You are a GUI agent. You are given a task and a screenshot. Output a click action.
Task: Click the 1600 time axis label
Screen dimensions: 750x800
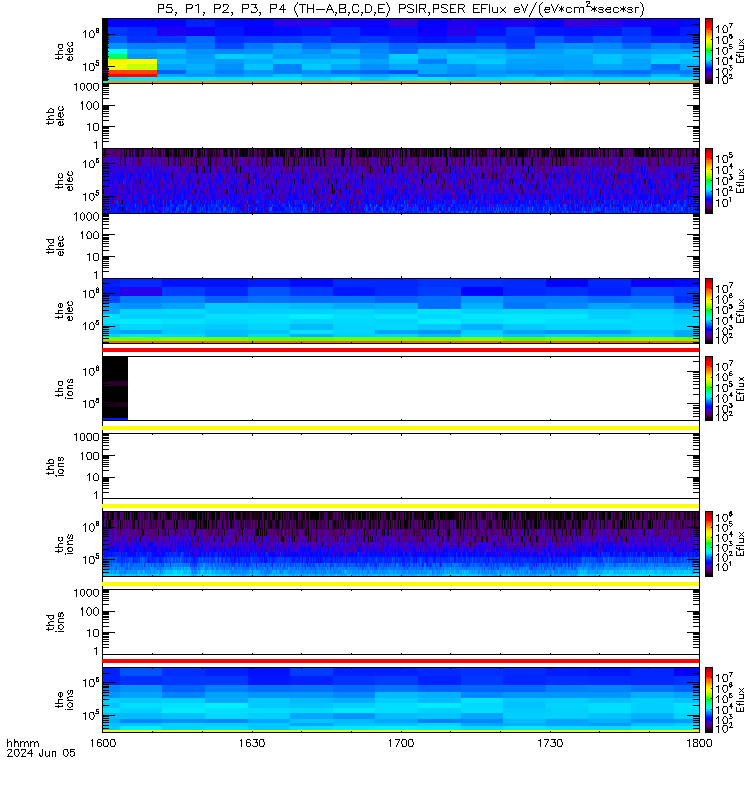click(103, 743)
